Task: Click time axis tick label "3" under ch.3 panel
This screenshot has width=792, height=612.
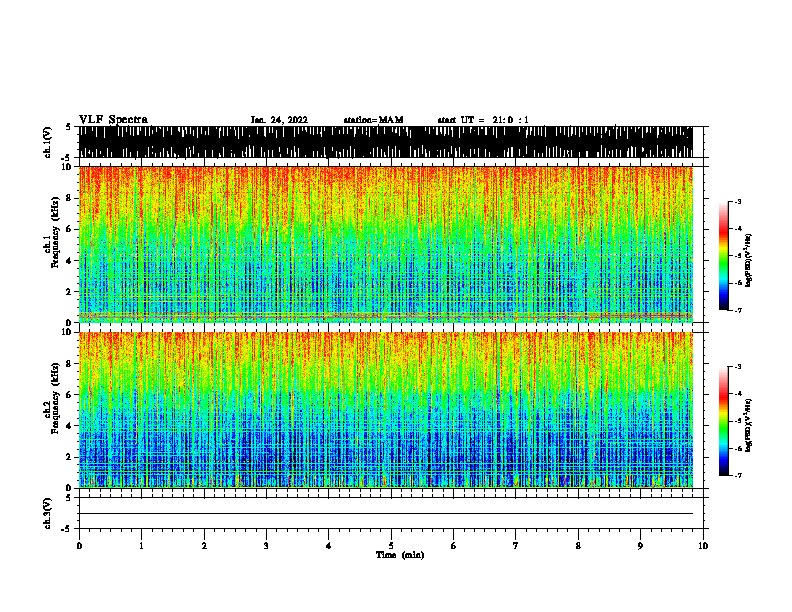Action: coord(266,546)
